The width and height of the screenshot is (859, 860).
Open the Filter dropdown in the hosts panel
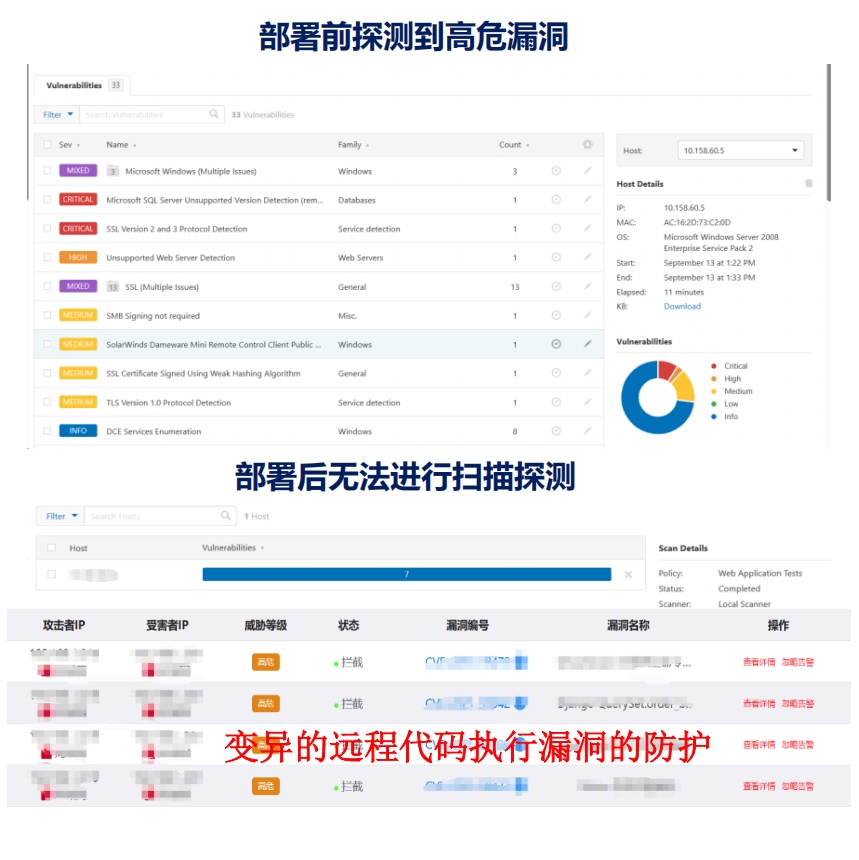pos(58,515)
